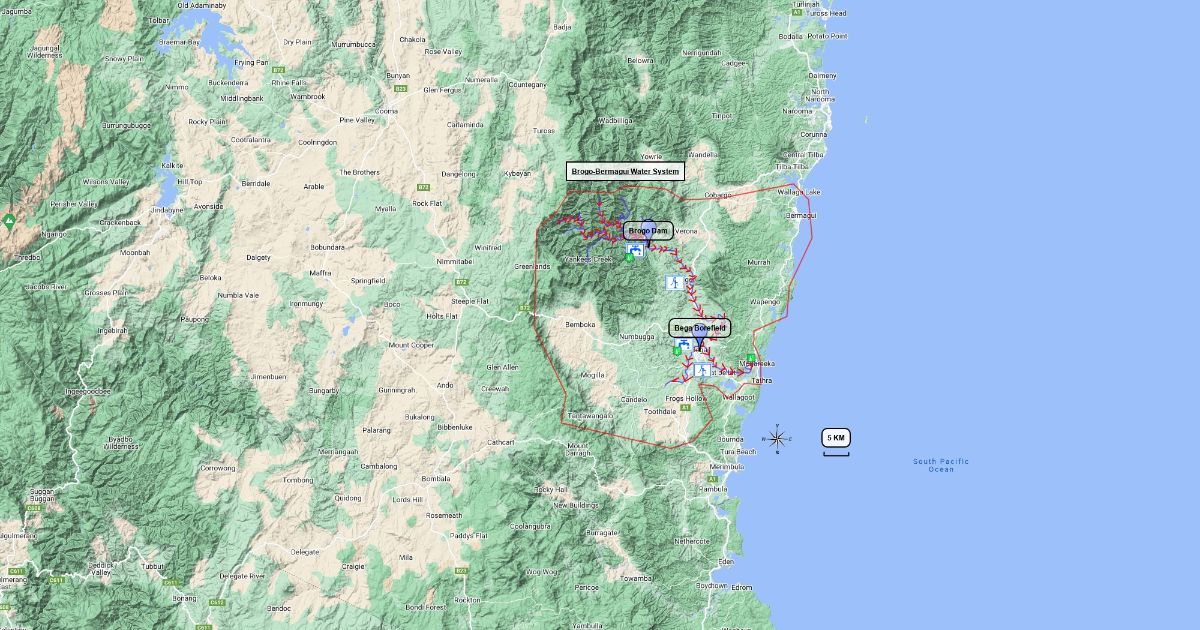
Task: Click the Old Adaminaby label
Action: (204, 5)
